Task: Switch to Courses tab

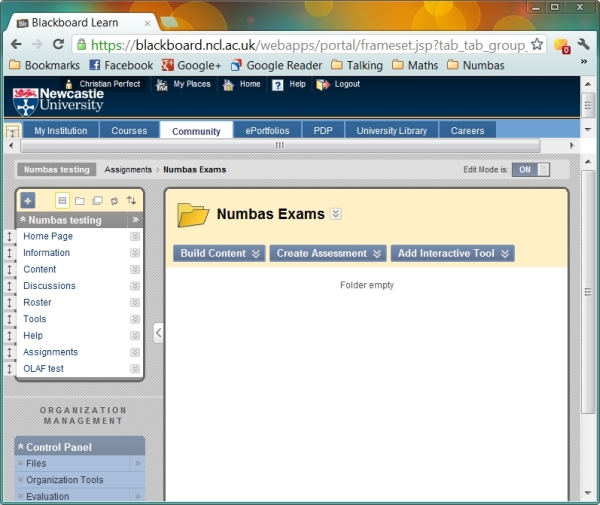Action: click(129, 130)
